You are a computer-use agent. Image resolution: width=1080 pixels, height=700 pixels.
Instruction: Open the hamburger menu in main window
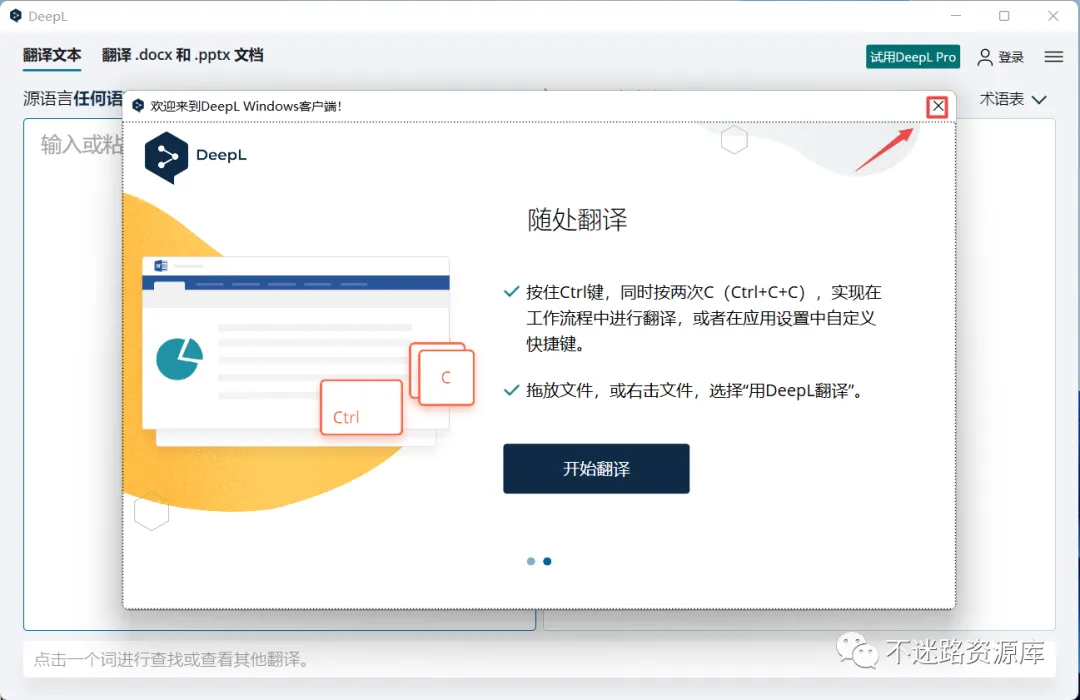pos(1053,56)
